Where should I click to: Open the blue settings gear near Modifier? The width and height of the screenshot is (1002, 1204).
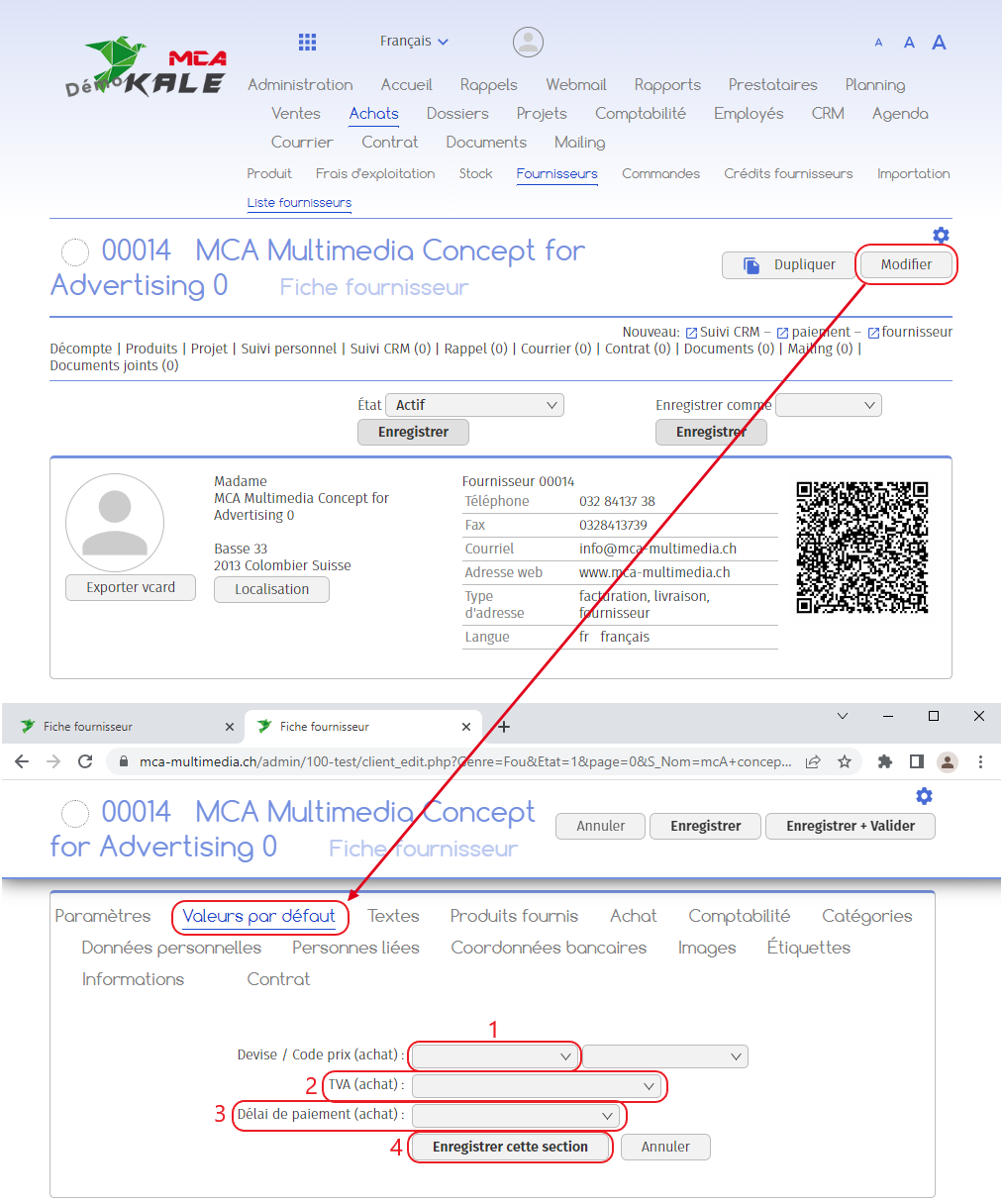point(941,235)
